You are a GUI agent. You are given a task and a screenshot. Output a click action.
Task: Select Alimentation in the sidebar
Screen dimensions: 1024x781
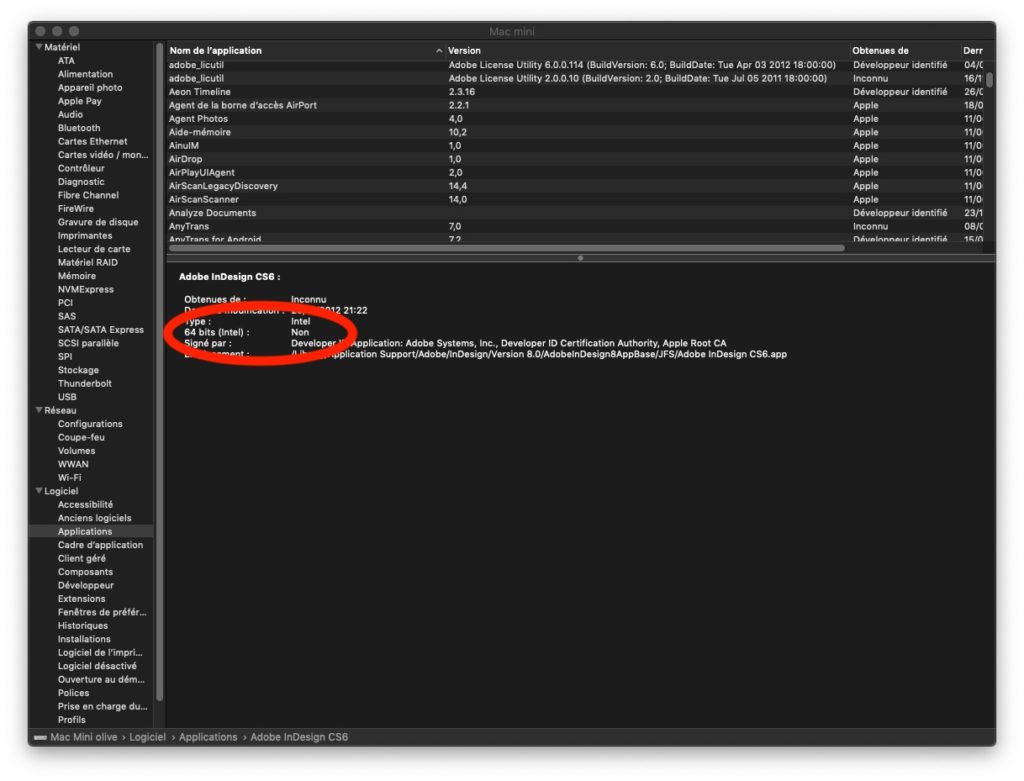(x=85, y=74)
